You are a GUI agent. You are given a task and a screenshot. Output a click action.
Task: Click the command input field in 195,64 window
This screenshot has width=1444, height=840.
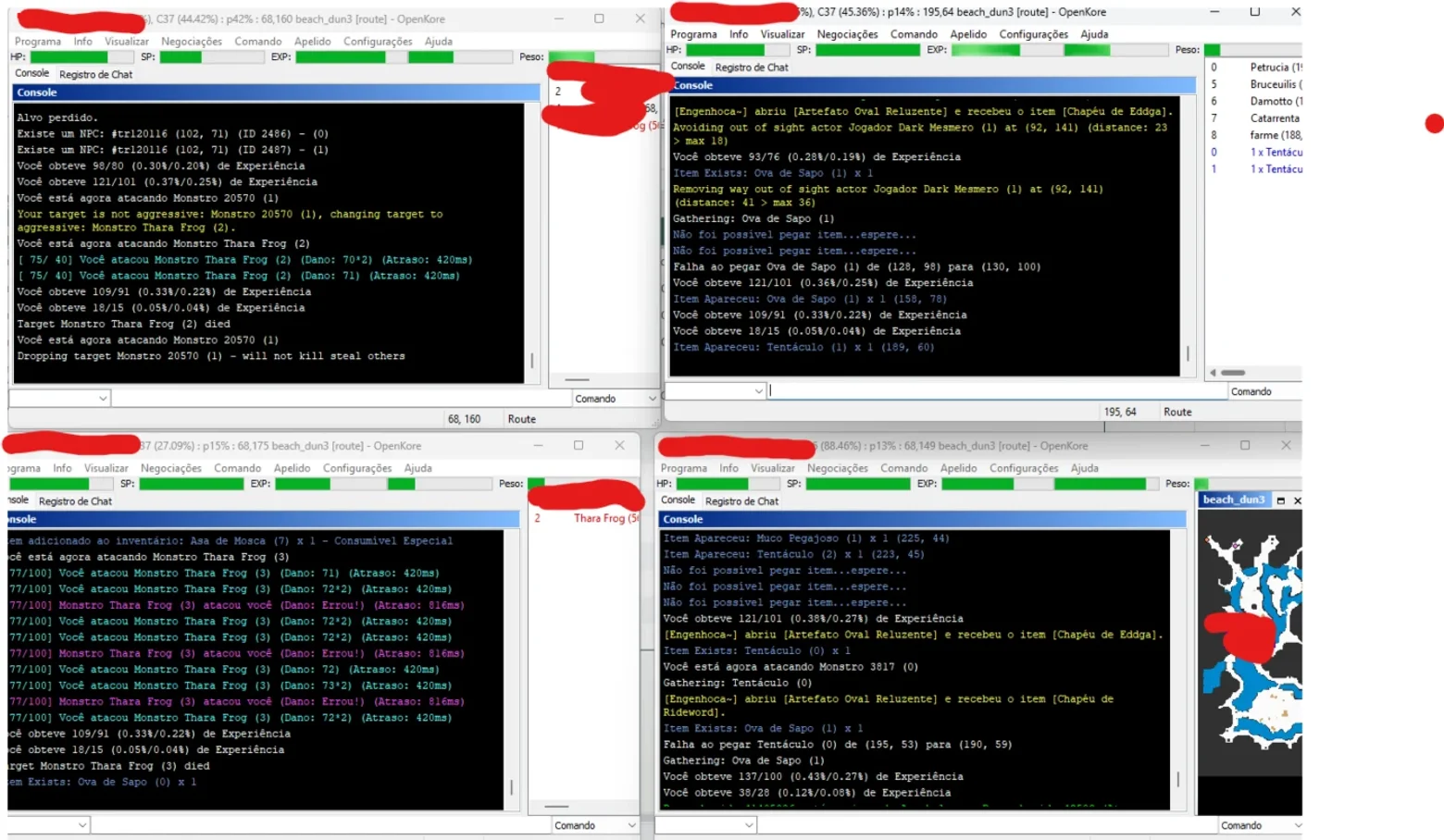pyautogui.click(x=997, y=391)
